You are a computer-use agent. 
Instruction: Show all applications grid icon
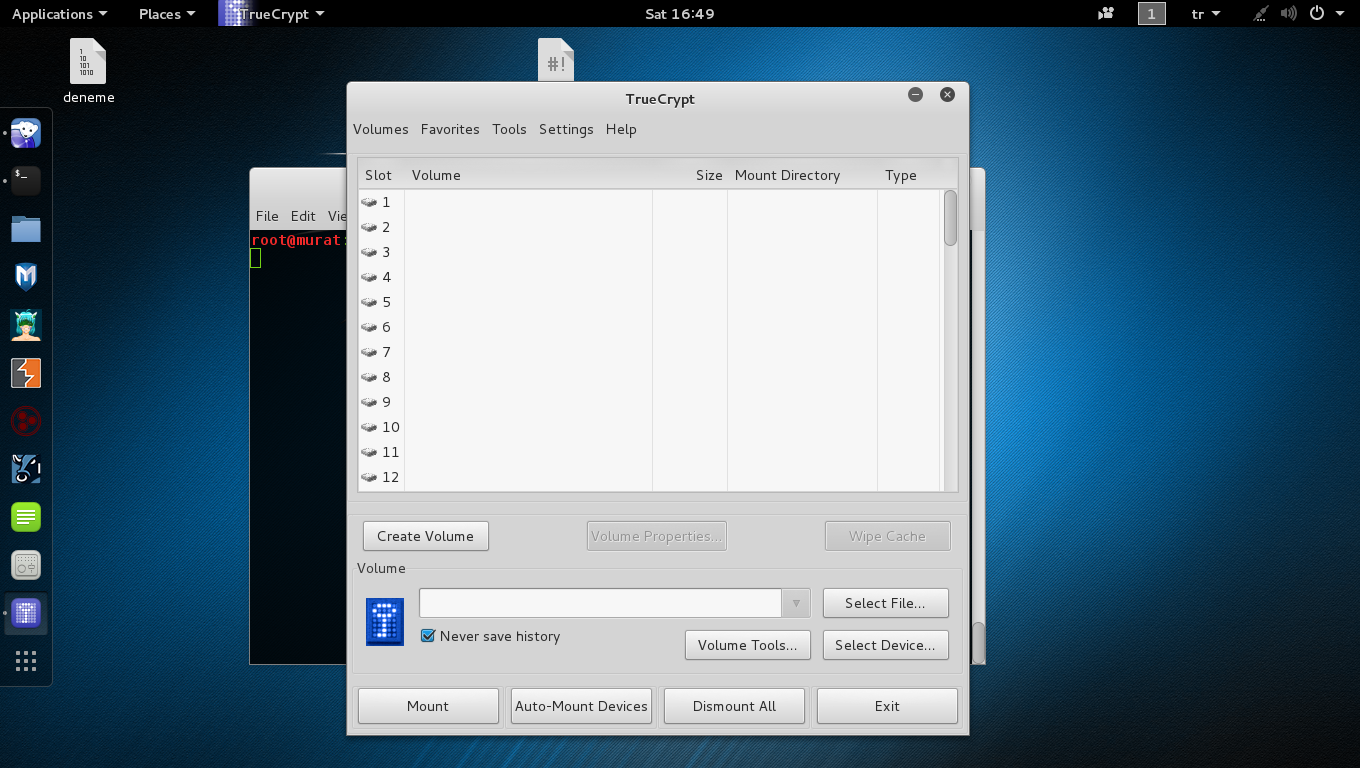click(x=26, y=661)
